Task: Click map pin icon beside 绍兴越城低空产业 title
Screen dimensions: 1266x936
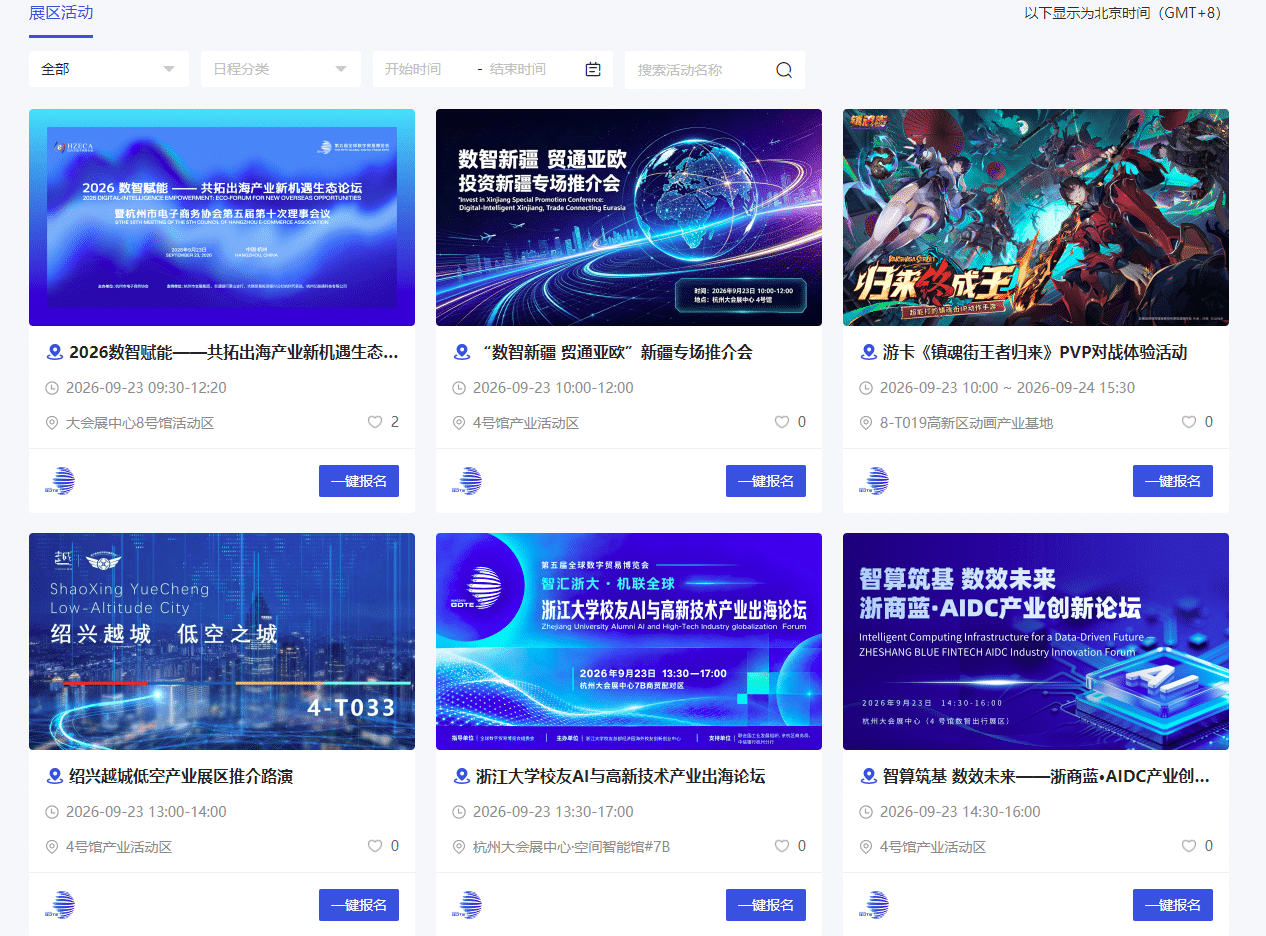Action: (55, 776)
